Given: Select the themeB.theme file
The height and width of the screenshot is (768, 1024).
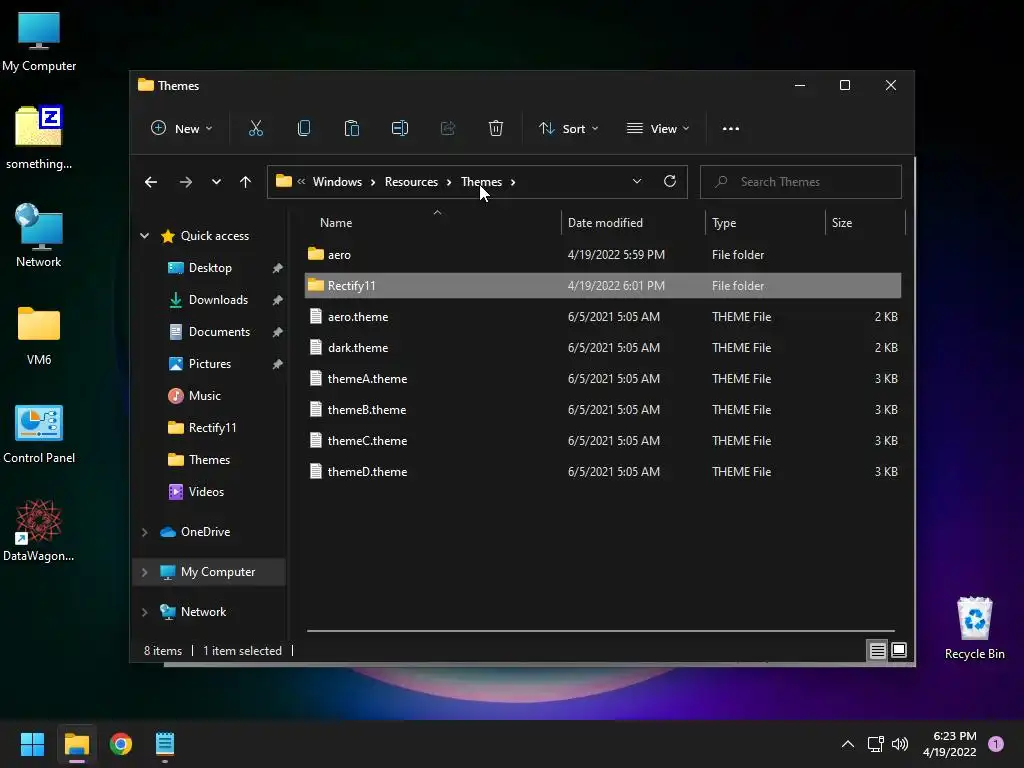Looking at the screenshot, I should [603, 409].
